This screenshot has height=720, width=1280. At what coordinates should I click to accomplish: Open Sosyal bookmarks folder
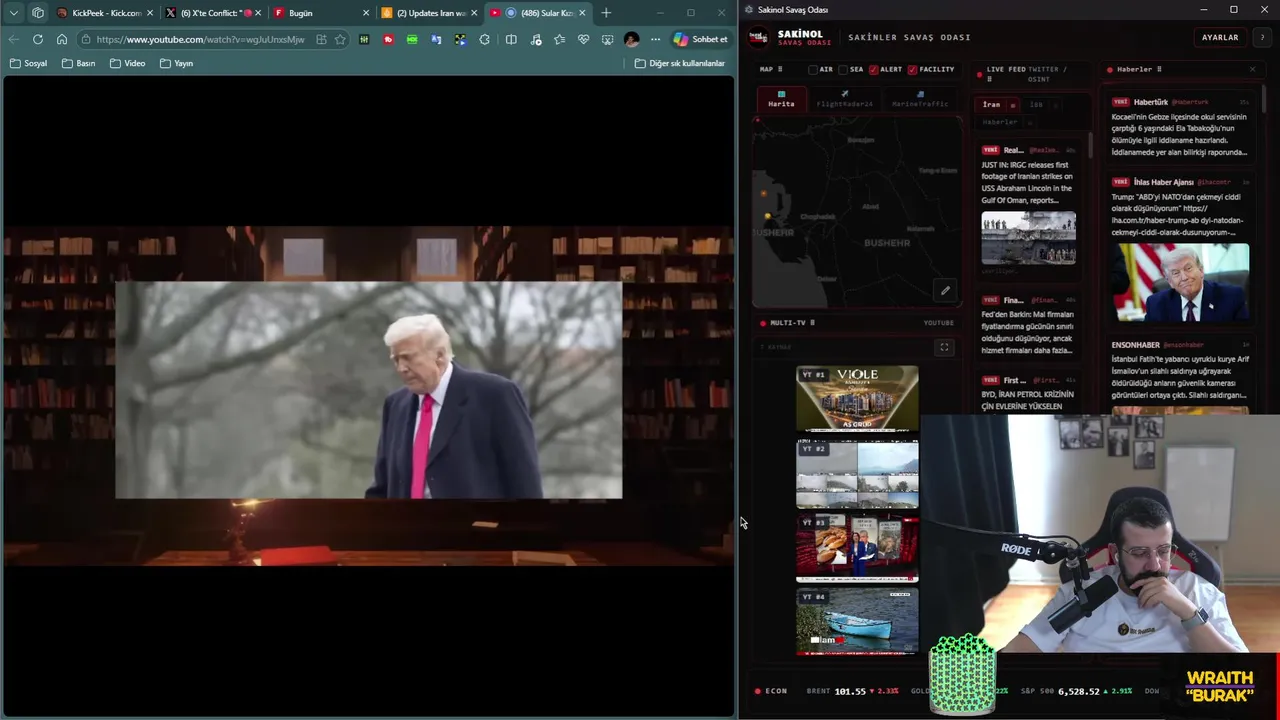[x=28, y=63]
